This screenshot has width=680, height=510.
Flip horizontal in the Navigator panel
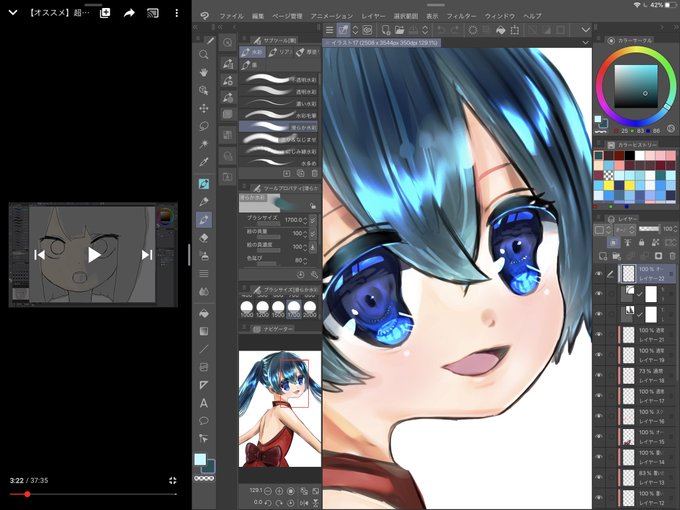point(304,503)
